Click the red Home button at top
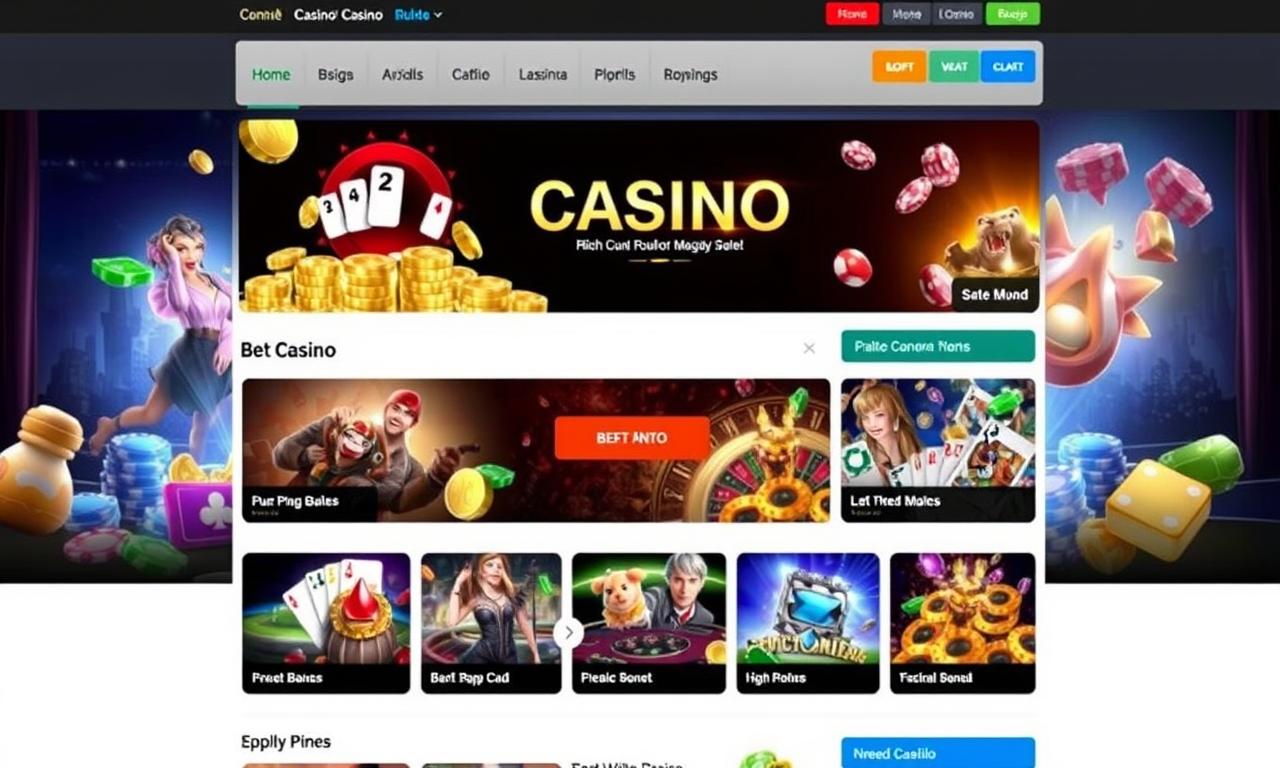Screen dimensions: 1280x768 coord(852,14)
